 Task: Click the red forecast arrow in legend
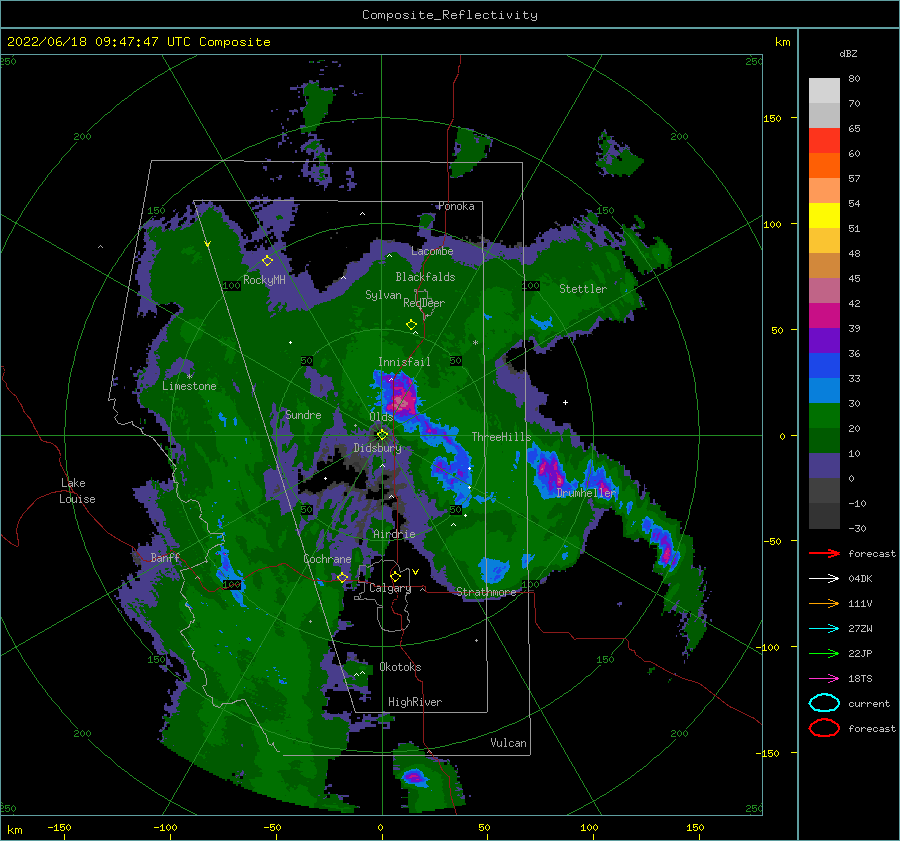[x=824, y=553]
